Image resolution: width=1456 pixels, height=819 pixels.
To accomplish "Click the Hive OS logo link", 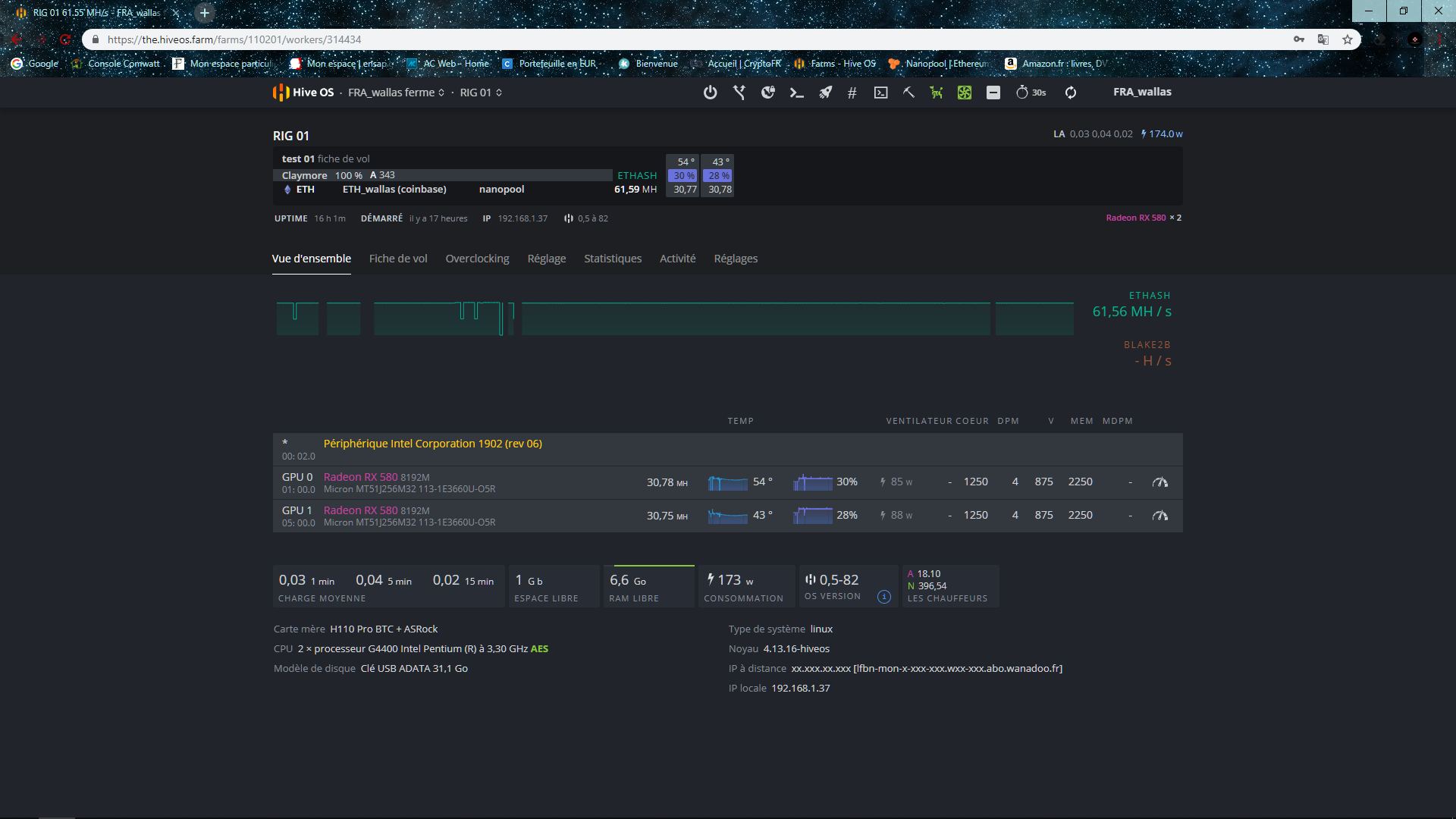I will coord(303,93).
